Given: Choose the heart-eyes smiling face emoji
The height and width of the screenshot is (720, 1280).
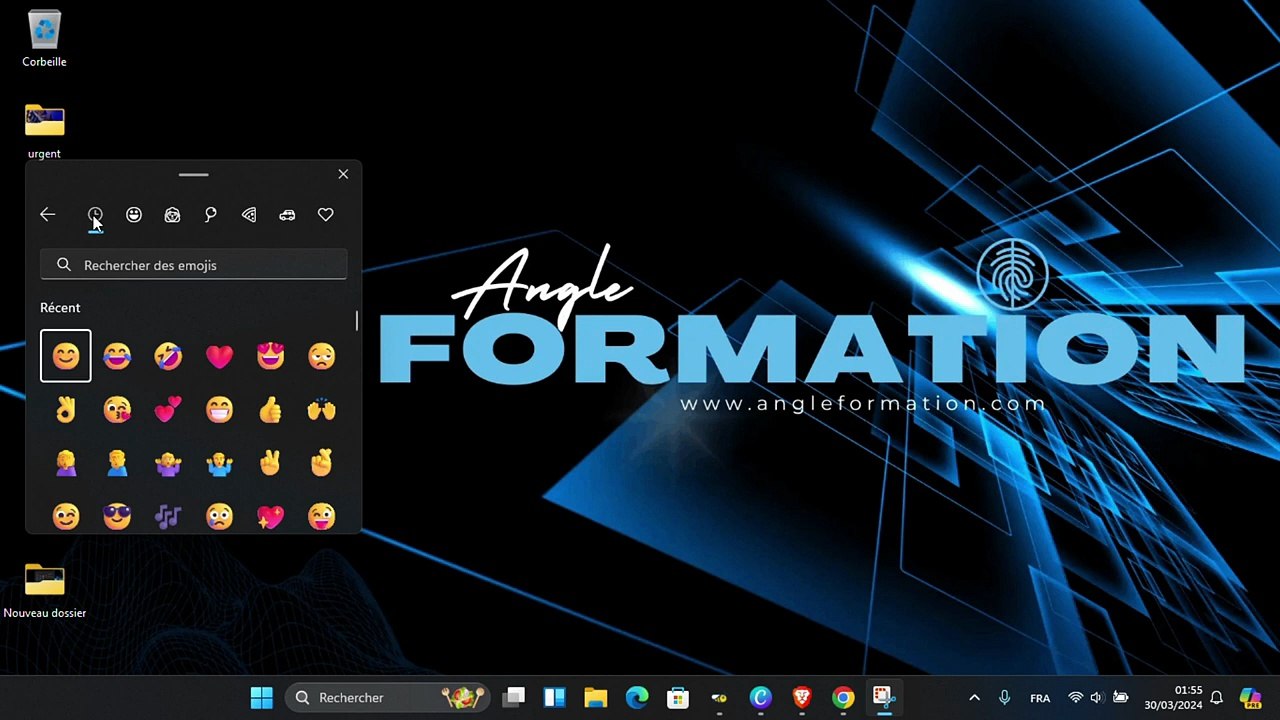Looking at the screenshot, I should pyautogui.click(x=270, y=356).
